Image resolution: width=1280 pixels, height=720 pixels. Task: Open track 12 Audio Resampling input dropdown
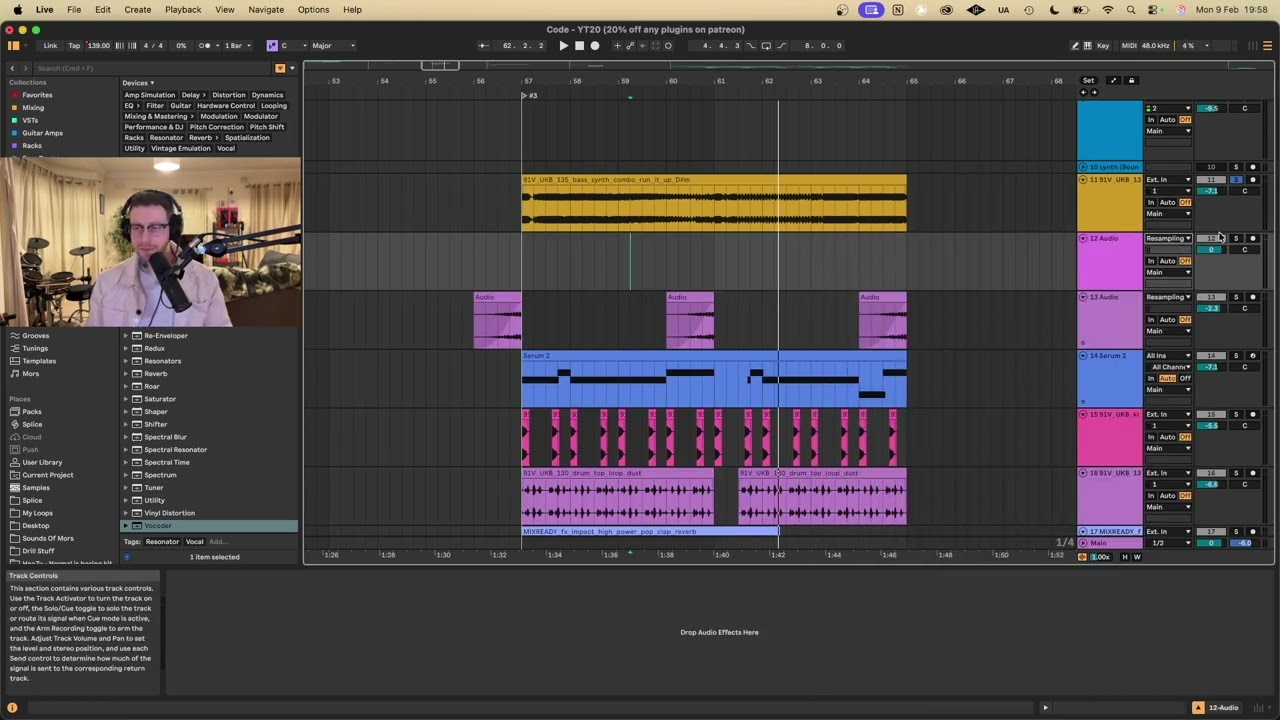pos(1168,238)
